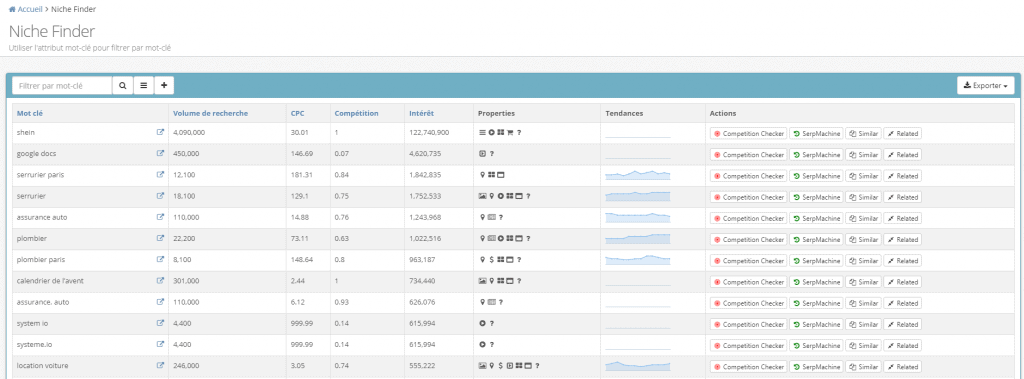Click Related for shein
1024x379 pixels.
pos(903,133)
